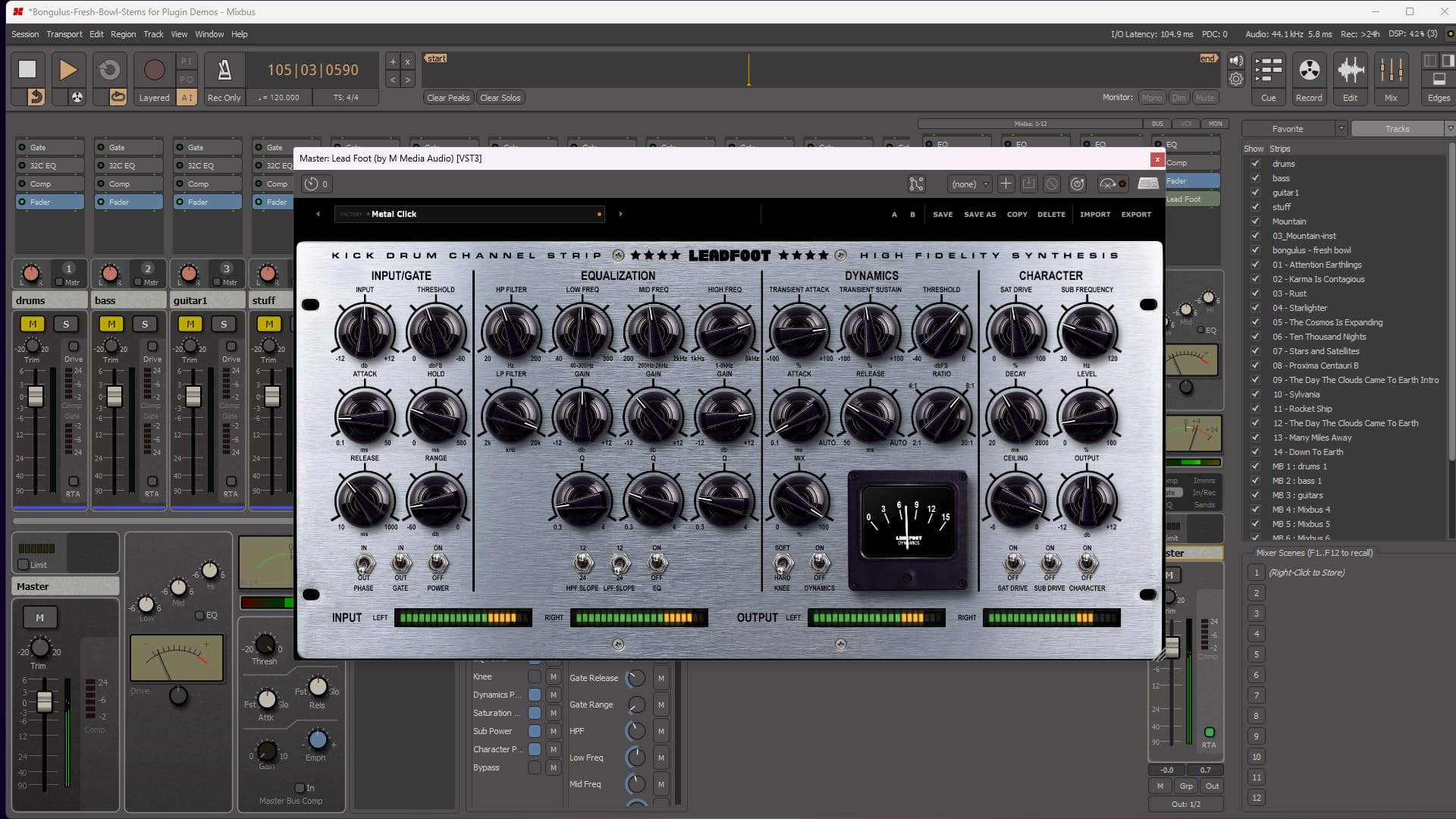Click EXPORT in Leadfoot preset bar
The height and width of the screenshot is (819, 1456).
tap(1136, 215)
